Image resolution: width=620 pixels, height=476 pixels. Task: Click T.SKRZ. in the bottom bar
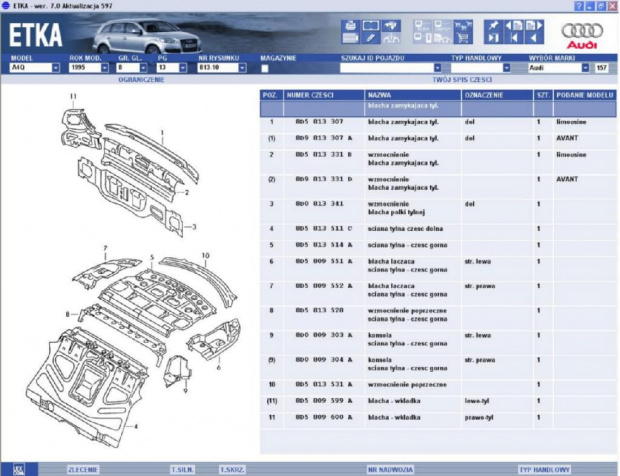tap(232, 470)
